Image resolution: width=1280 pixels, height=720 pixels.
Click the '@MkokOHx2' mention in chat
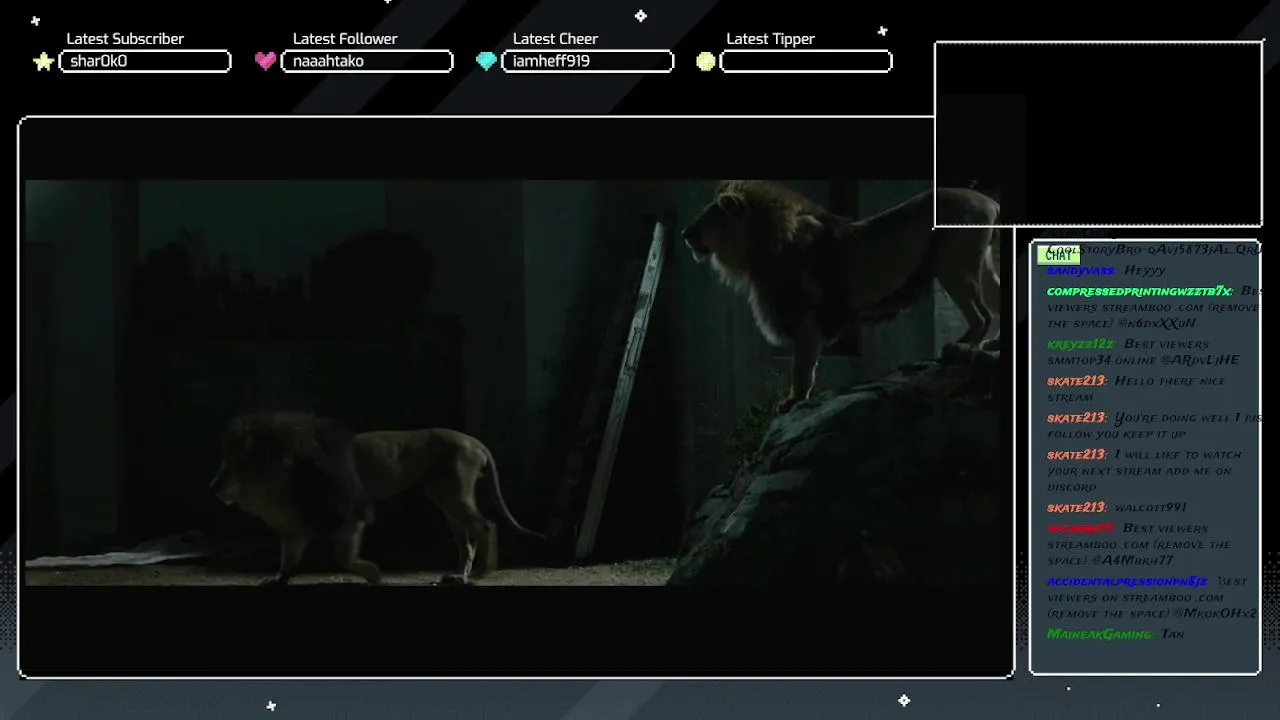[1215, 613]
